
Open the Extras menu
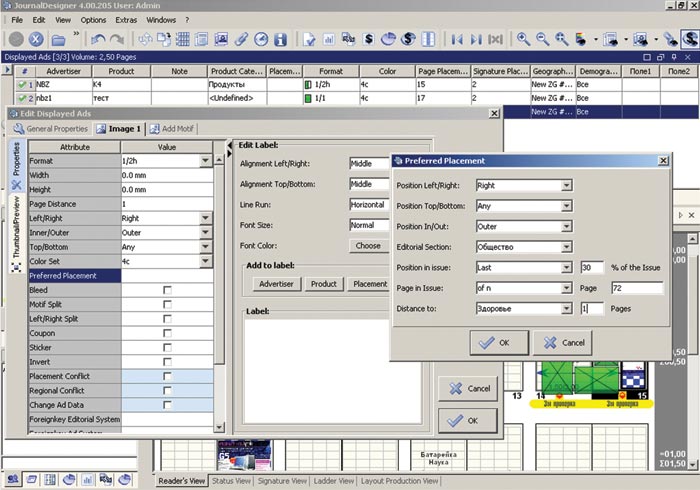coord(126,20)
